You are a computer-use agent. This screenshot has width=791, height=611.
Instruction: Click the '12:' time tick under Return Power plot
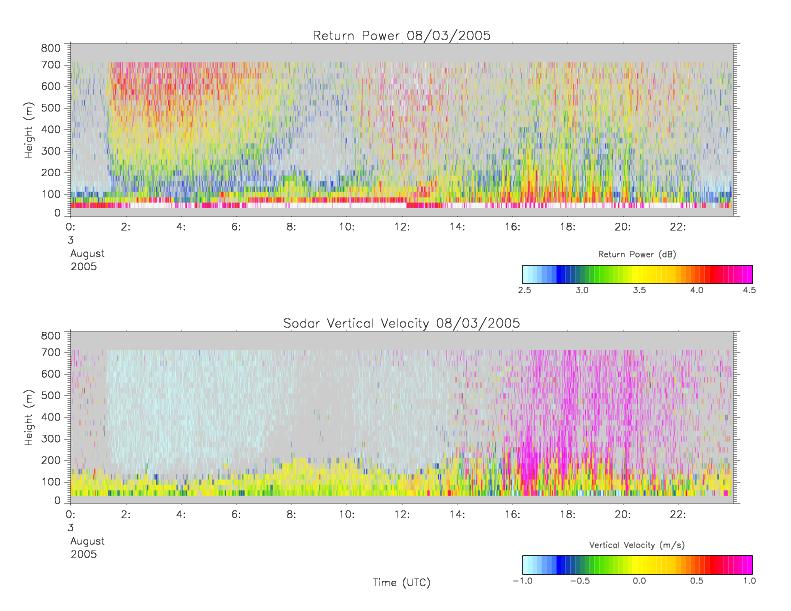click(x=402, y=227)
